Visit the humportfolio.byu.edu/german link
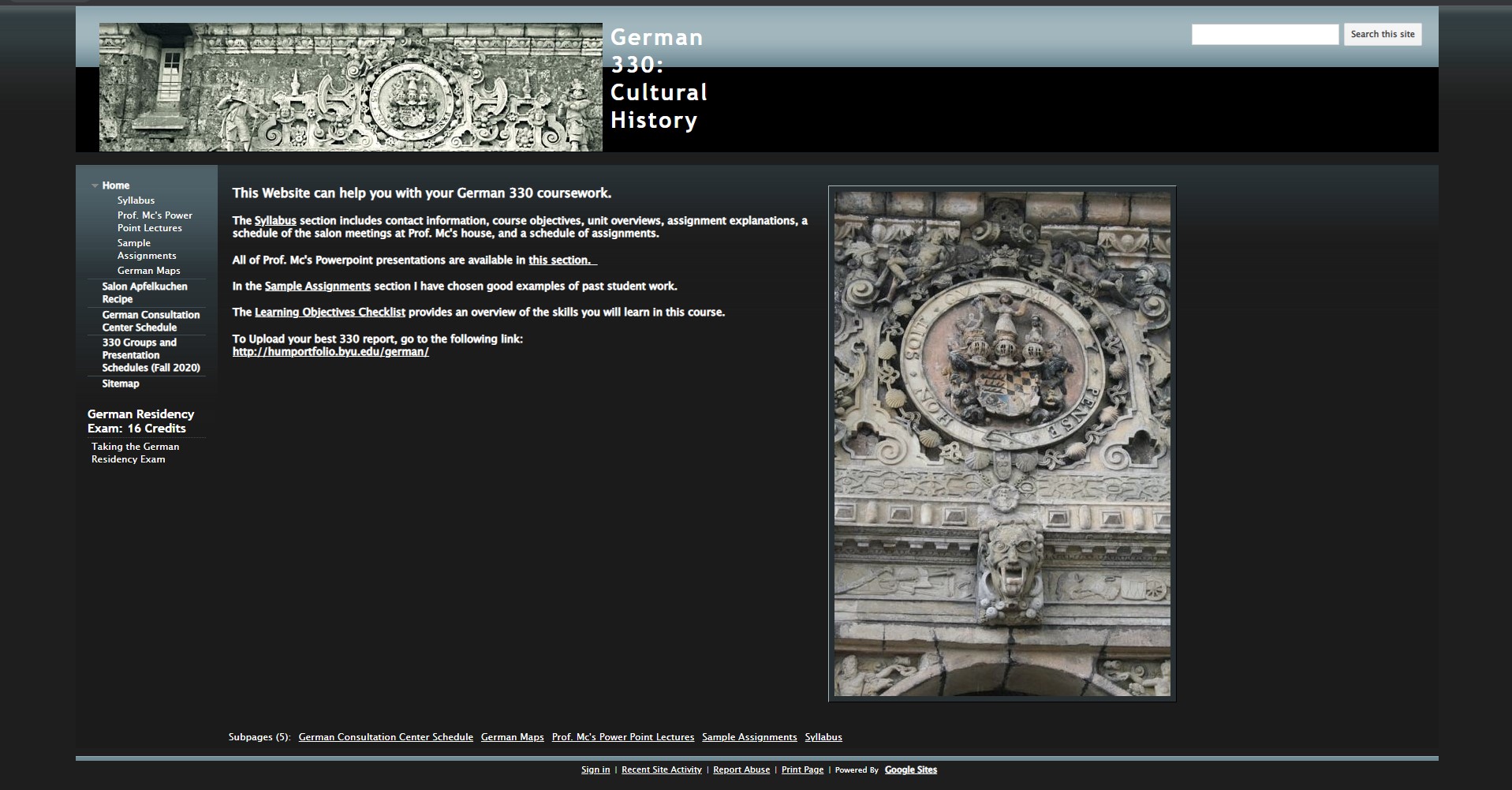1512x790 pixels. [330, 352]
